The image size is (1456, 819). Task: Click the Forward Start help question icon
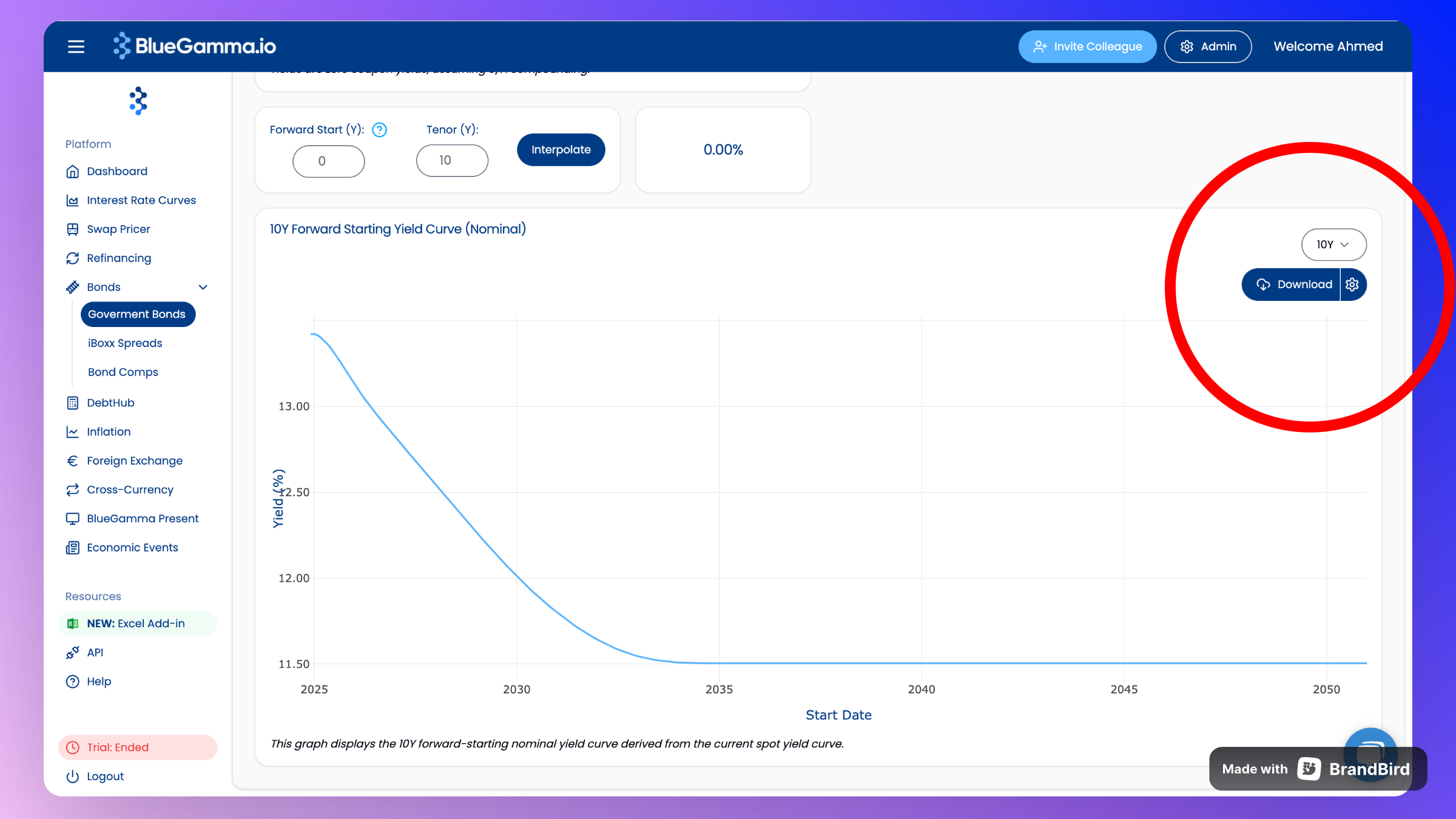point(379,130)
